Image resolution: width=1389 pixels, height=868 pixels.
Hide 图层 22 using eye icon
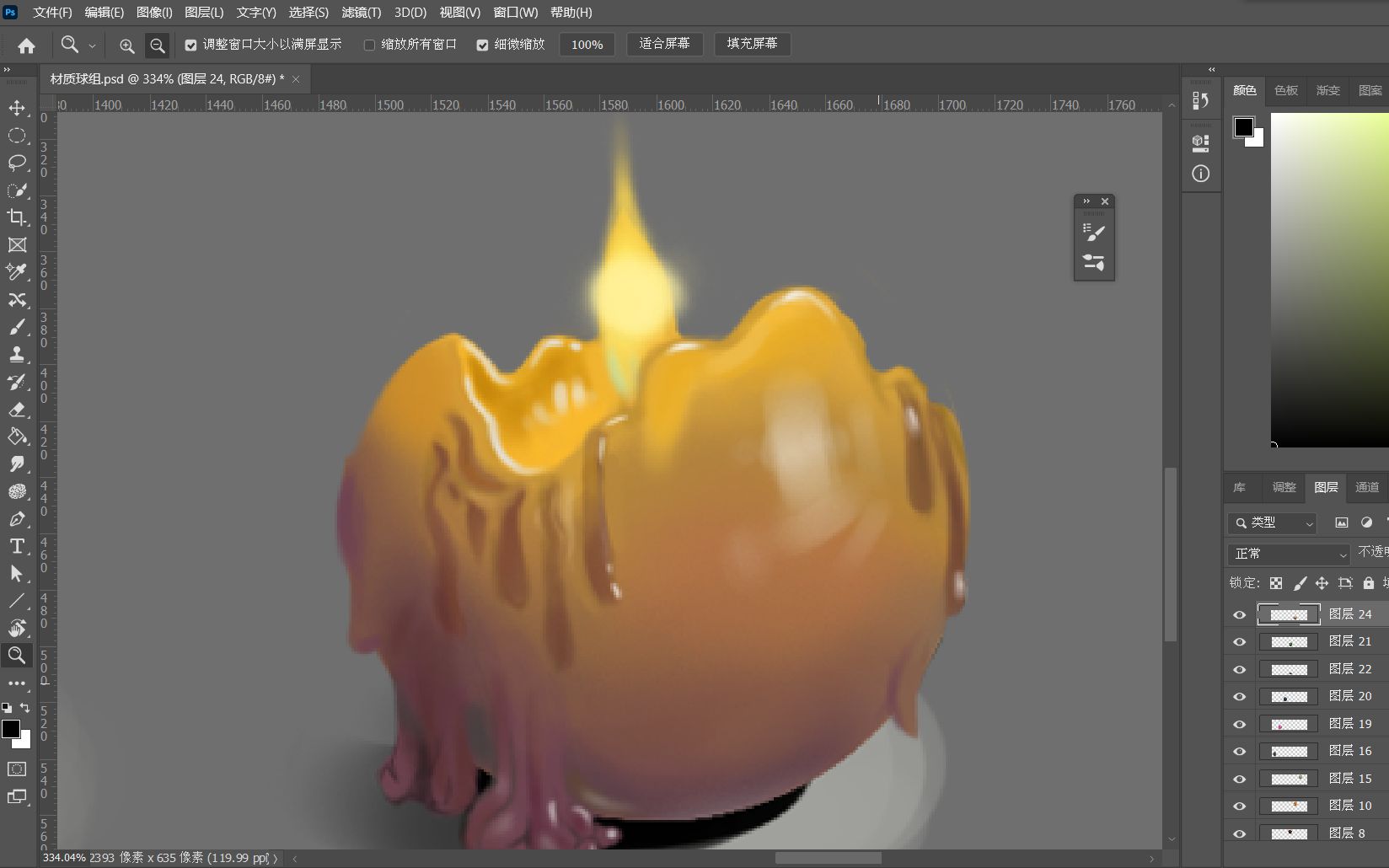click(1239, 670)
